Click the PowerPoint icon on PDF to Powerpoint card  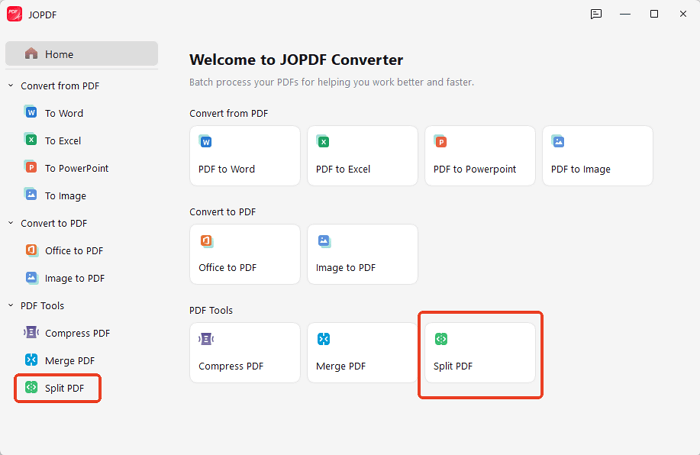coord(440,141)
